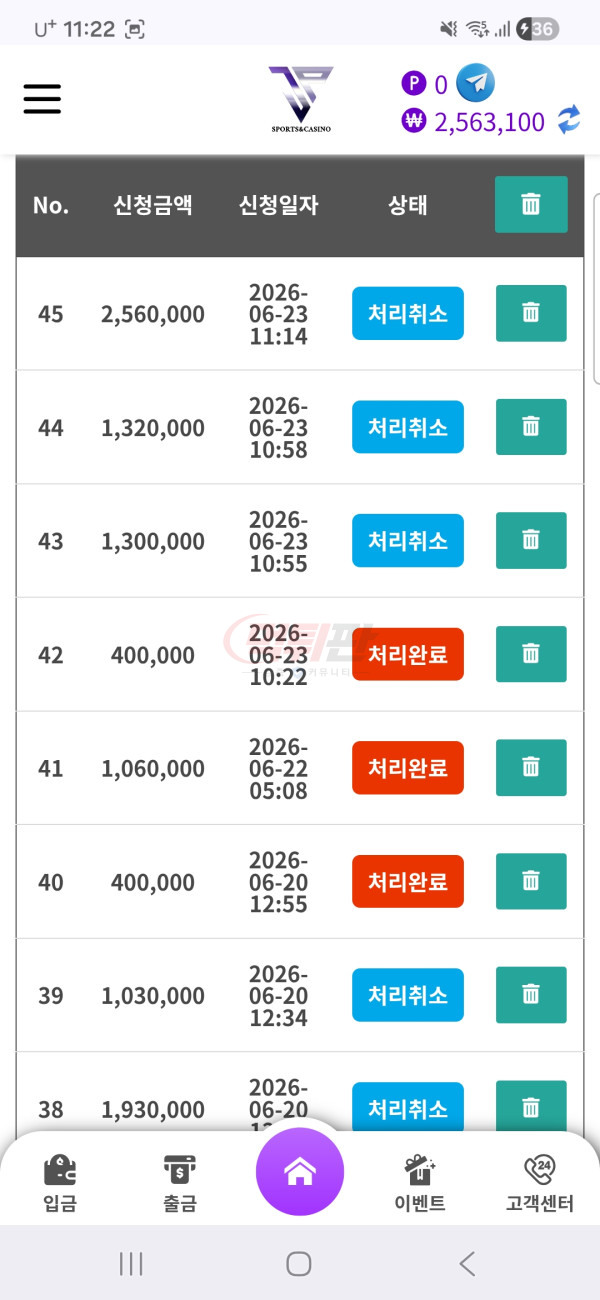Tap the Sports & Casino logo

point(301,99)
